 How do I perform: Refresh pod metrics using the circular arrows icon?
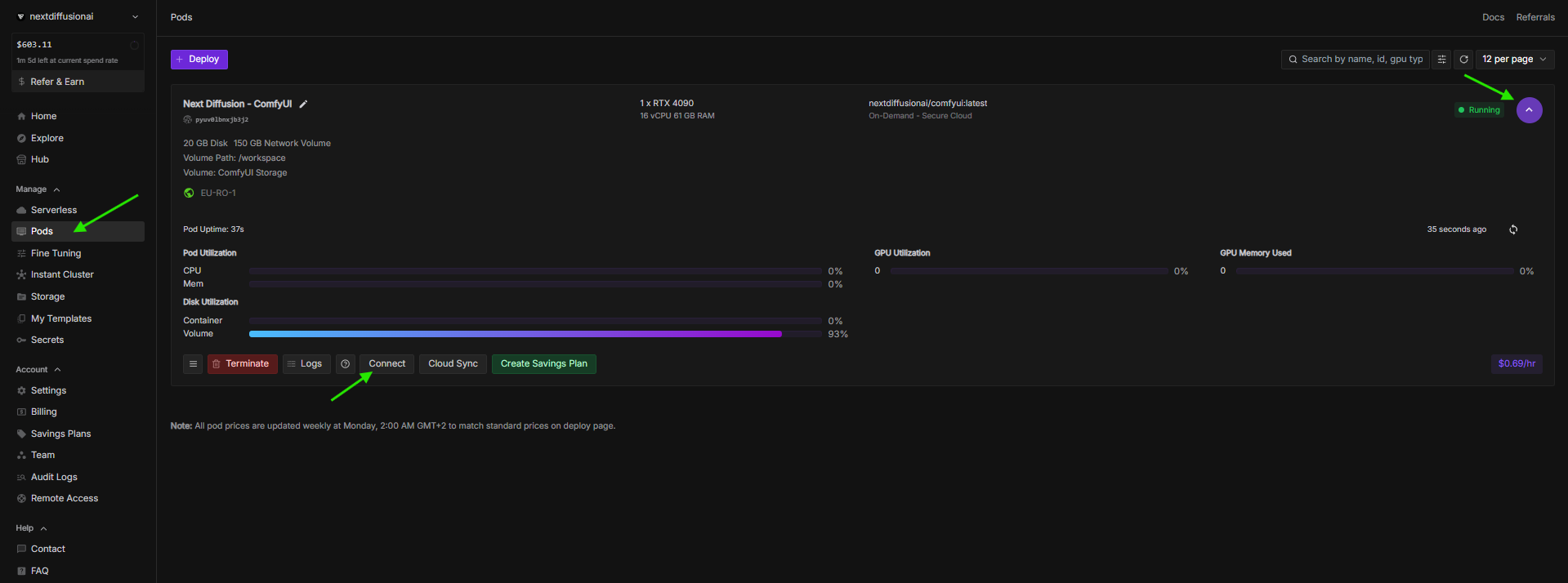pyautogui.click(x=1513, y=229)
